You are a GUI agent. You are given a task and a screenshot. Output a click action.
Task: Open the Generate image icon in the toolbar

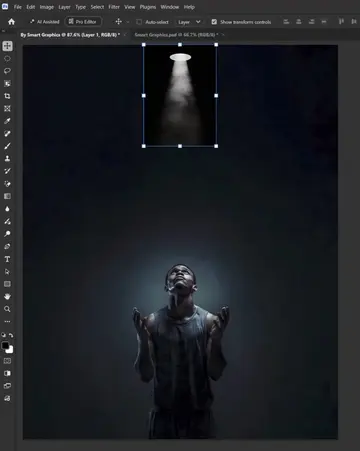coord(7,373)
